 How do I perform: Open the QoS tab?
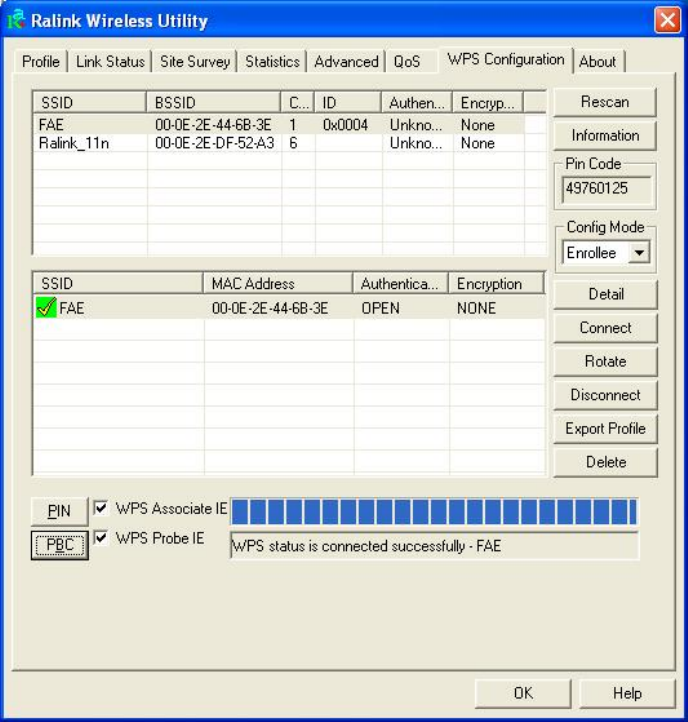[x=407, y=61]
